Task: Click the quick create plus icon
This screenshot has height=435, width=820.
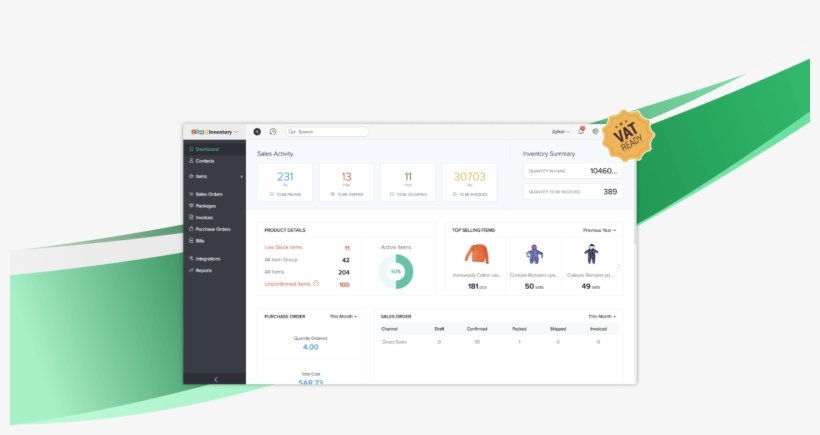Action: [x=257, y=132]
